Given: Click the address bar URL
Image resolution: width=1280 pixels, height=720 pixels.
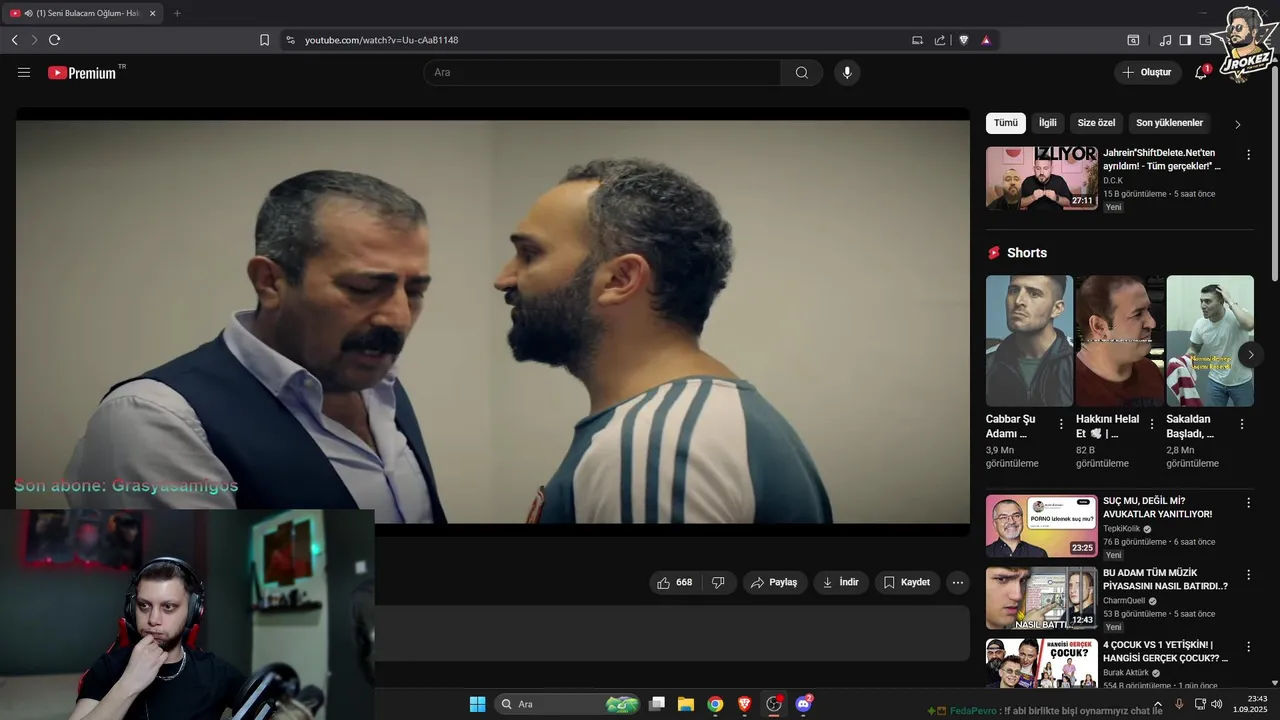Looking at the screenshot, I should (381, 40).
